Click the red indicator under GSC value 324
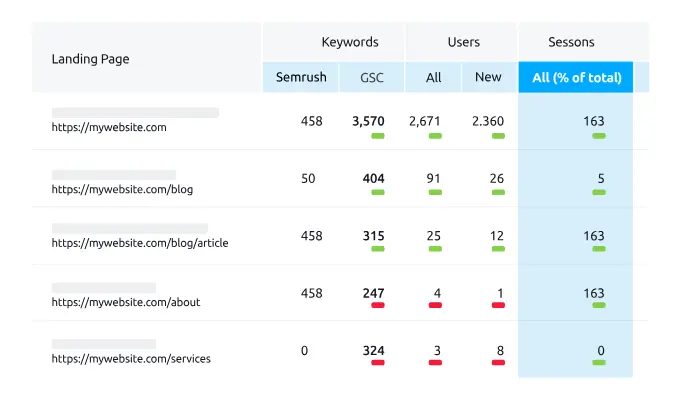The image size is (680, 400). click(x=378, y=363)
